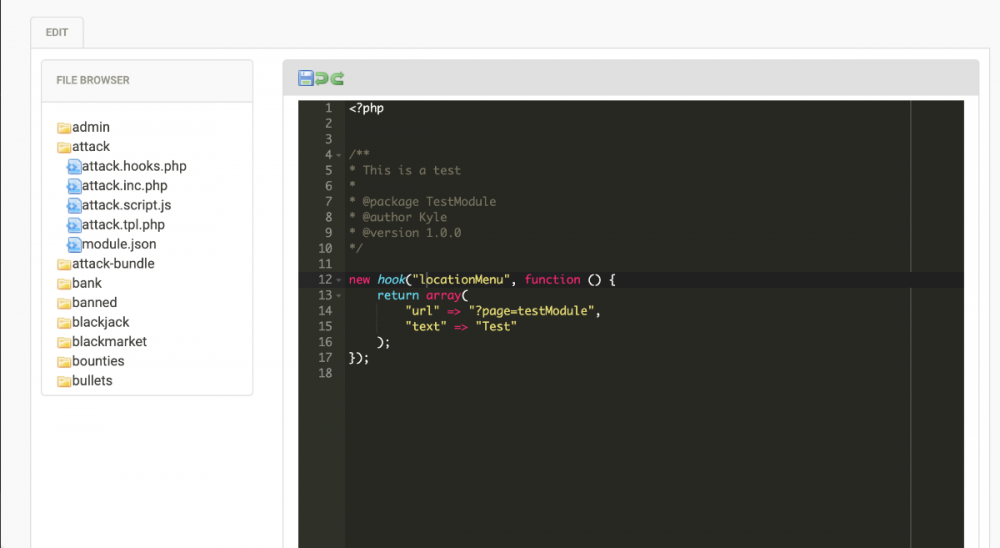Switch to the Edit tab
This screenshot has height=548, width=1000.
(x=57, y=32)
